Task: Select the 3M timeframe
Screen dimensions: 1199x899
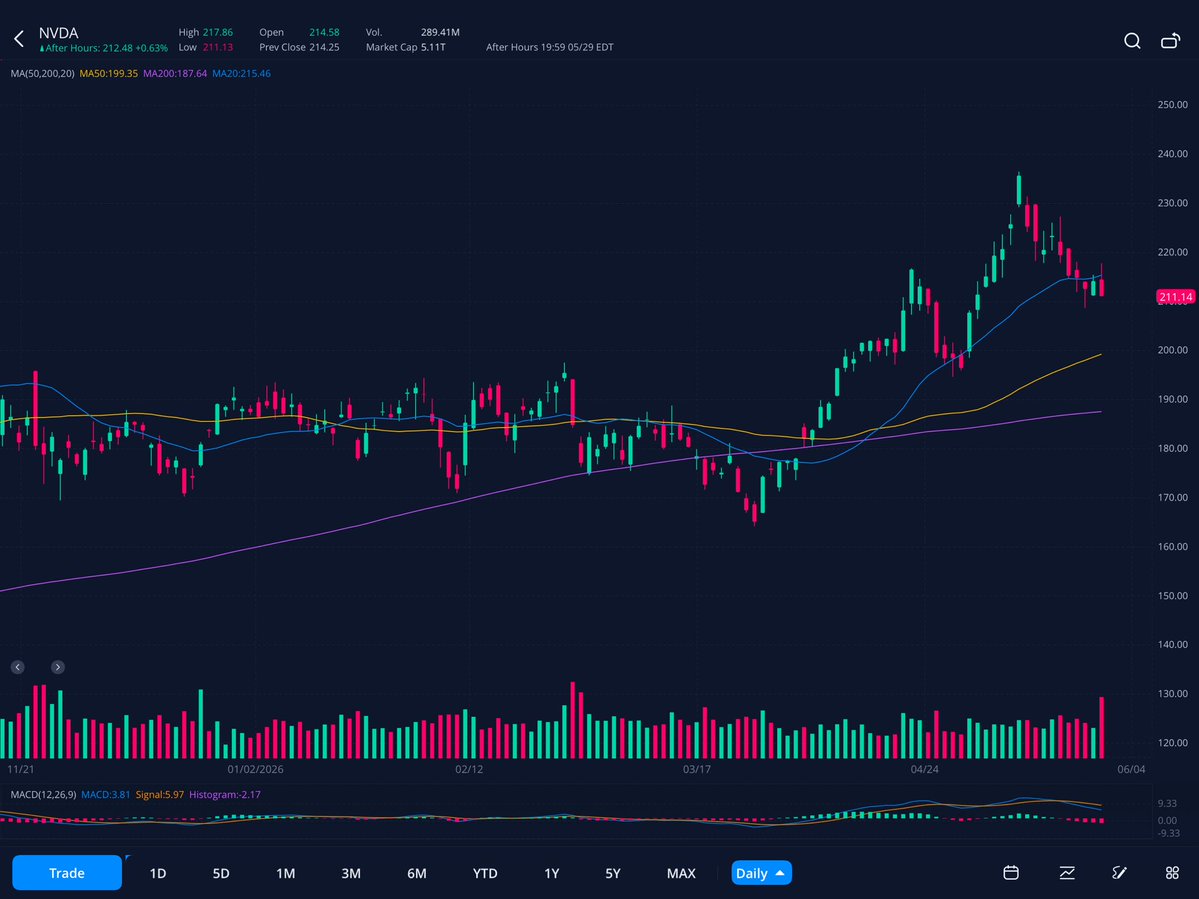Action: pos(351,873)
